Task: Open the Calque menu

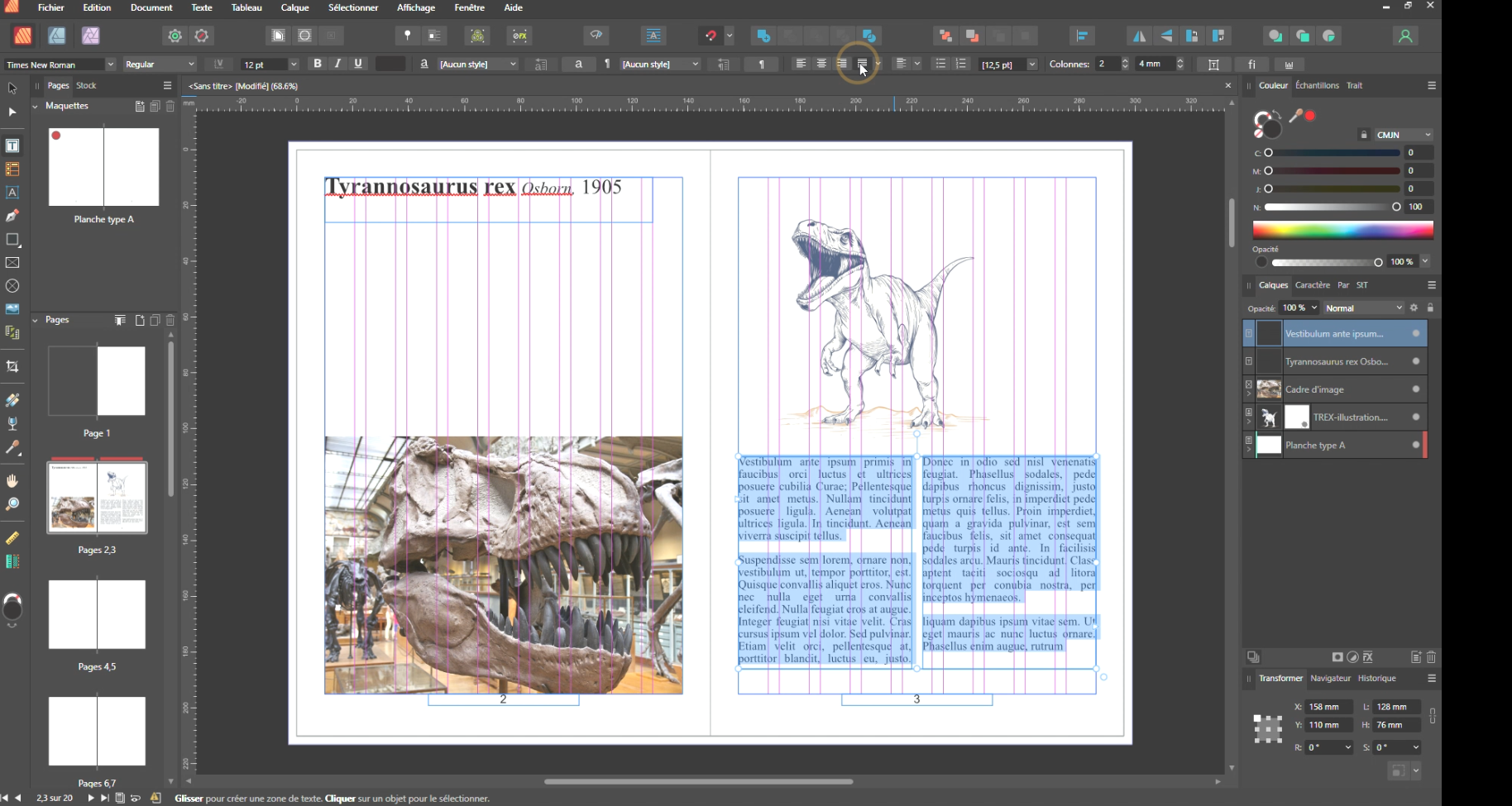Action: coord(294,7)
